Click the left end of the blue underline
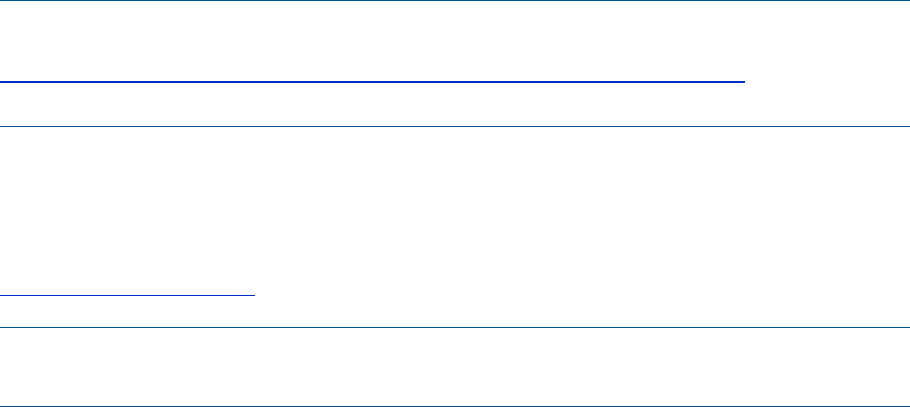 pyautogui.click(x=3, y=81)
